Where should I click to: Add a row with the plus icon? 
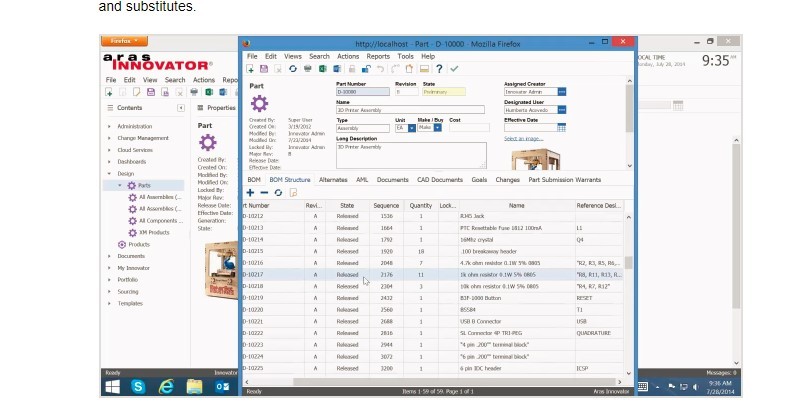tap(250, 192)
